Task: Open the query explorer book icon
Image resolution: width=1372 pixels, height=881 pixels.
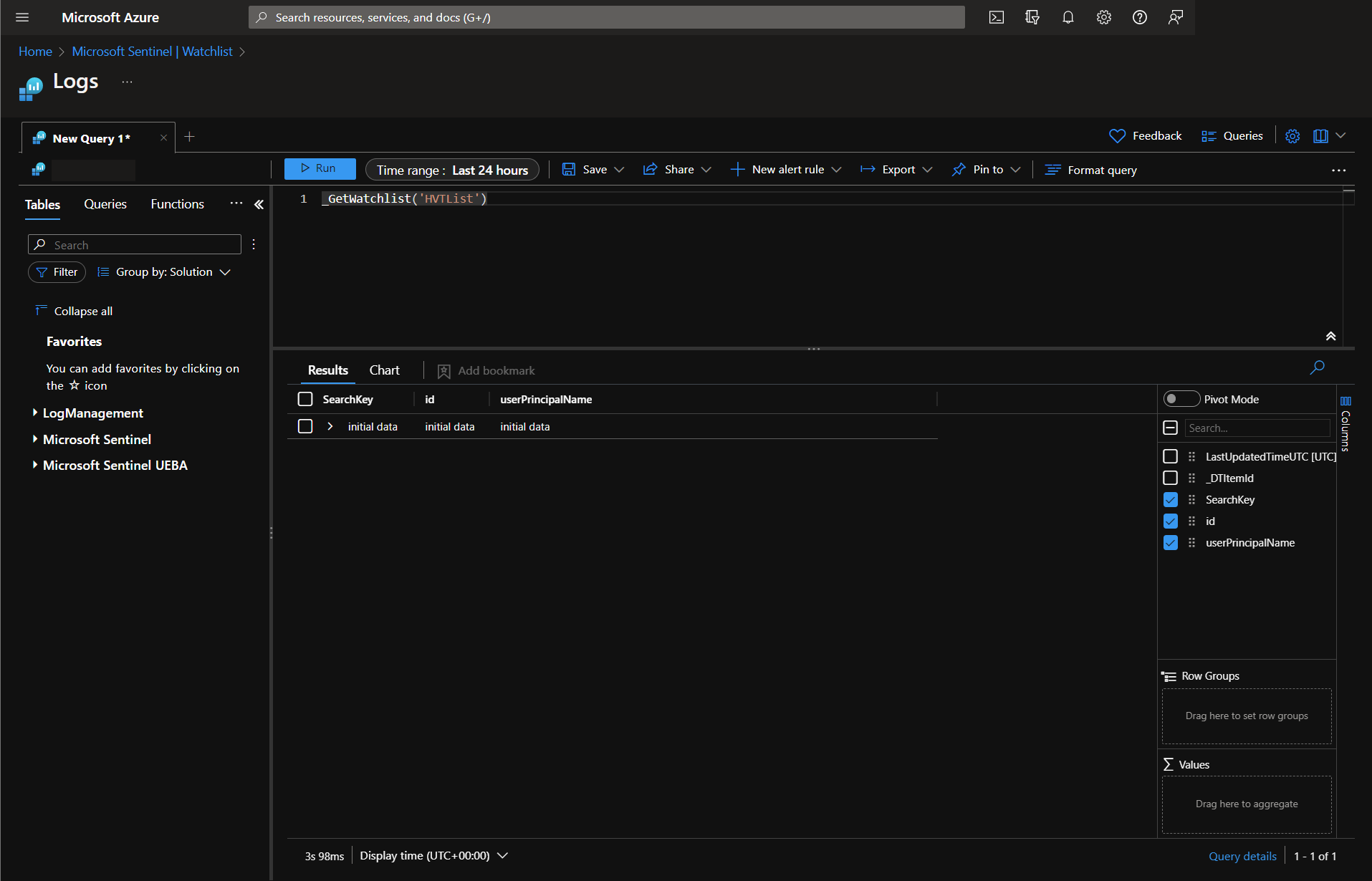Action: pos(1320,136)
